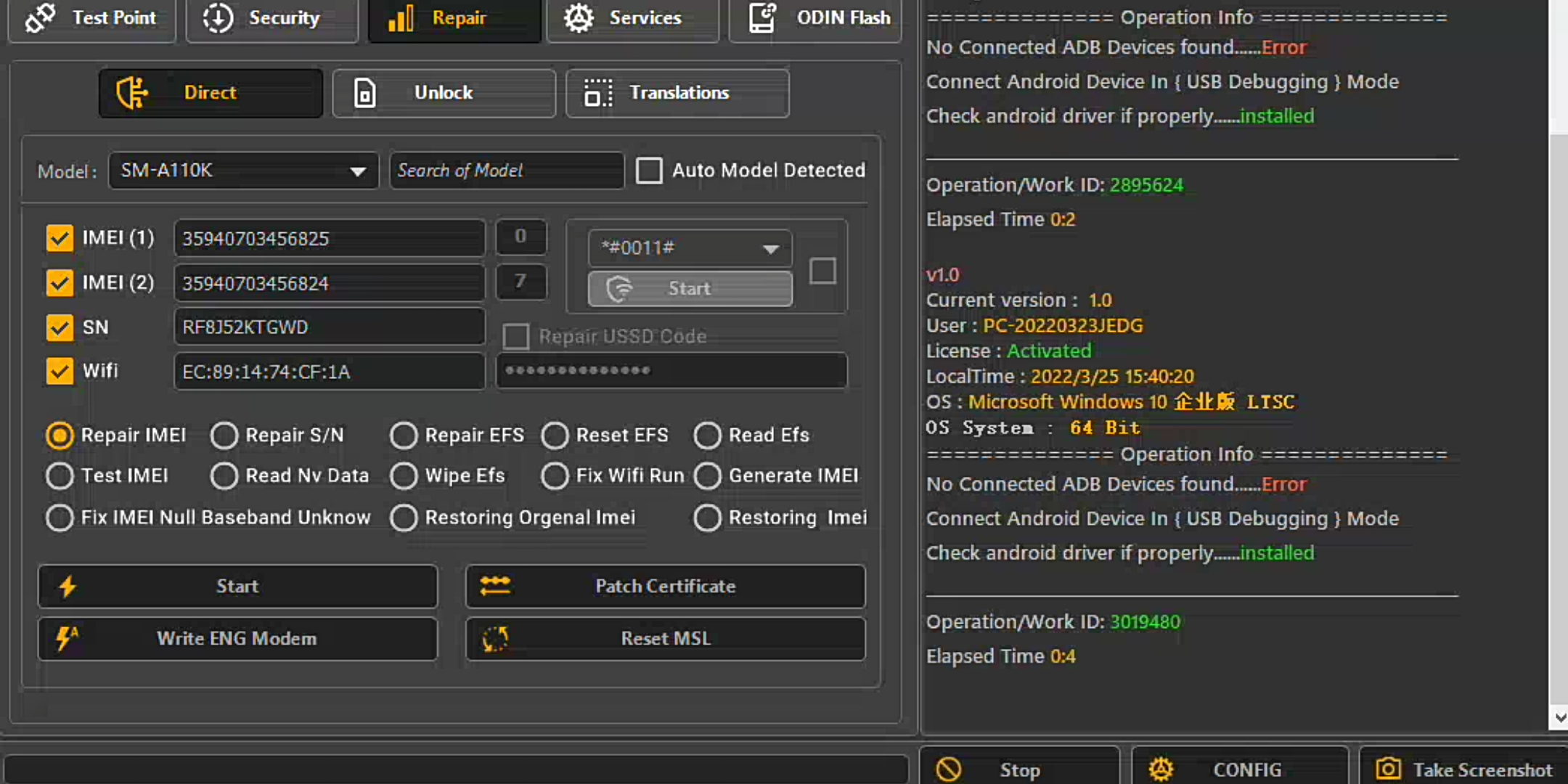Click the Patch Certificate sliders icon
This screenshot has height=784, width=1568.
pos(495,586)
